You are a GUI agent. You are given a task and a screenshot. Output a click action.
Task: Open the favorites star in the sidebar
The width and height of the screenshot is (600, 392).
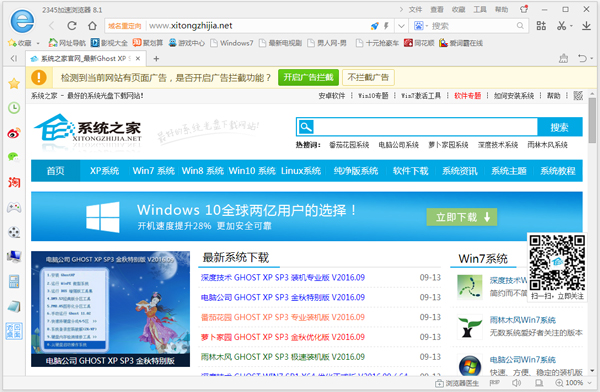point(14,83)
